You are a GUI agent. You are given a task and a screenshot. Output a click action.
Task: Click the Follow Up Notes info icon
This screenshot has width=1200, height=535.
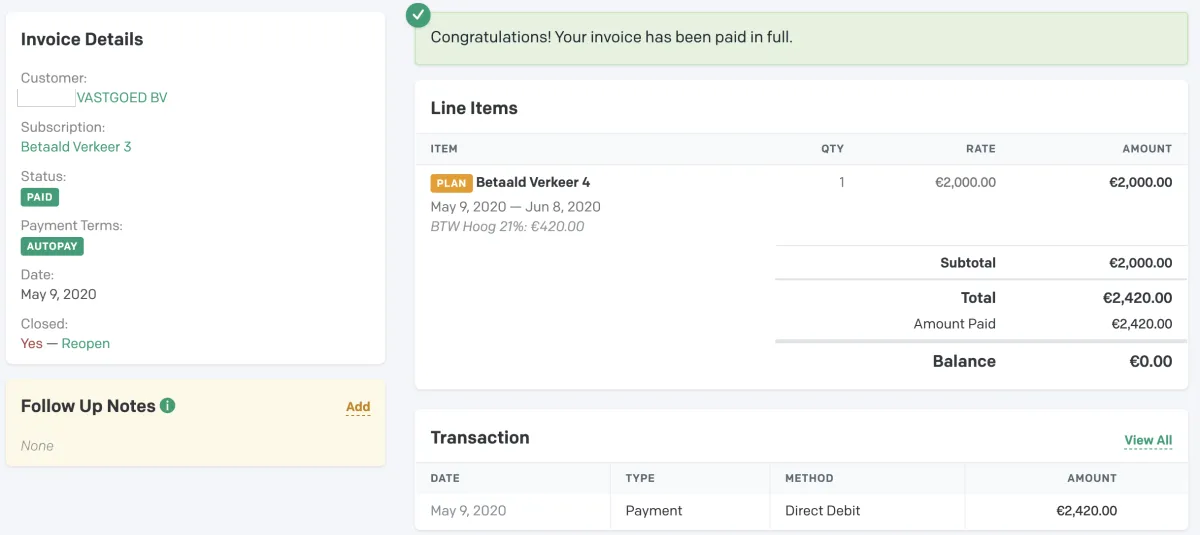(168, 406)
